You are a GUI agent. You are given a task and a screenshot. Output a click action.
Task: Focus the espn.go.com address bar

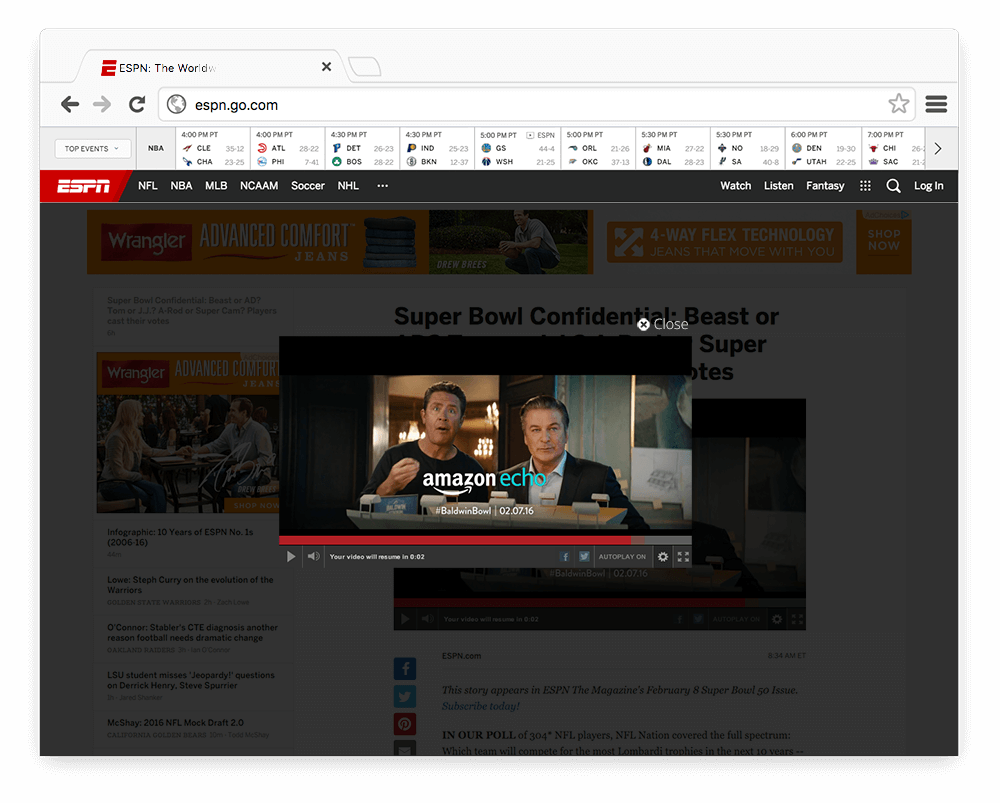pos(537,104)
